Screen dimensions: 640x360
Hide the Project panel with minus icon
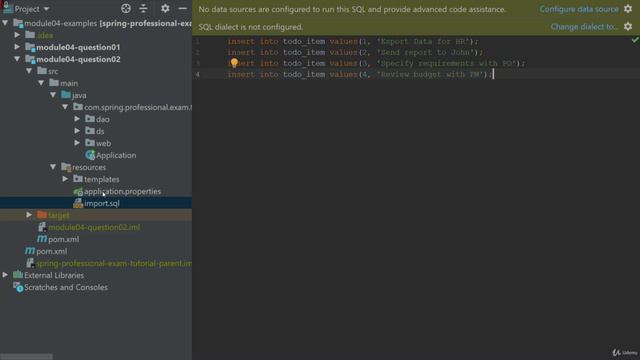click(x=182, y=8)
